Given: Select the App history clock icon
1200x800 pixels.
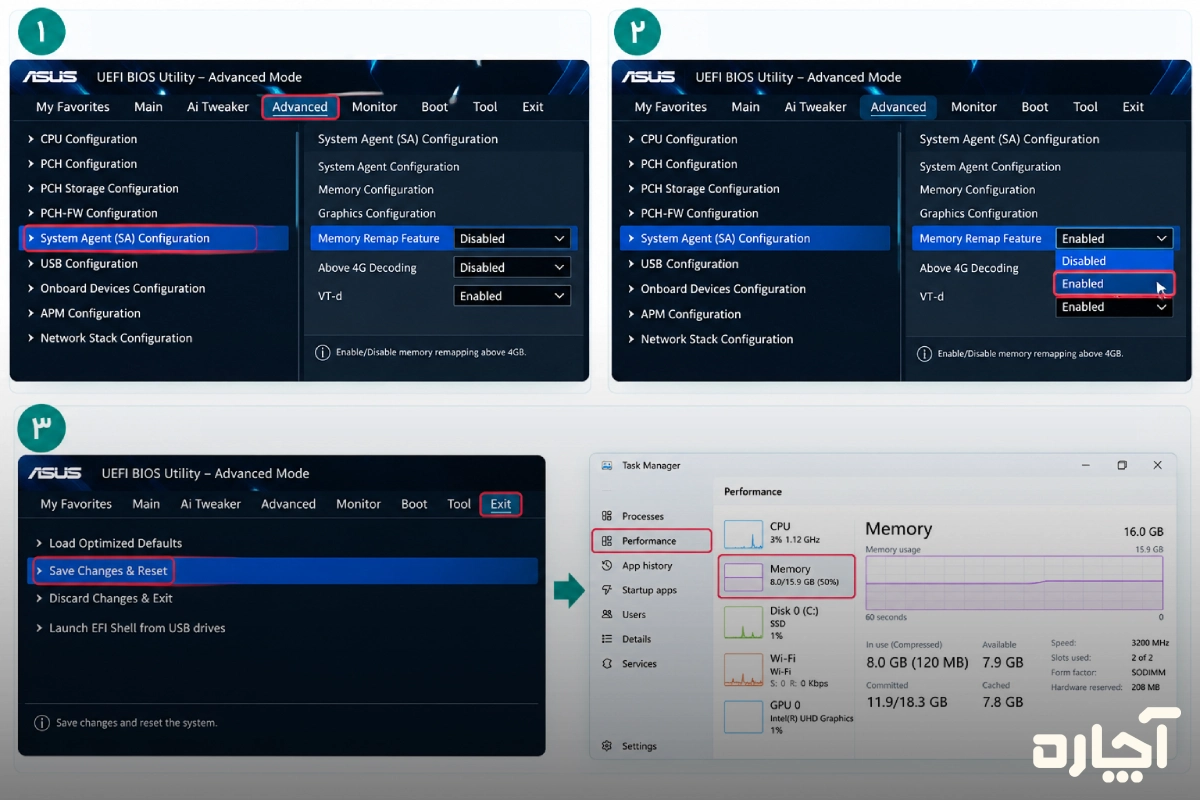Looking at the screenshot, I should pyautogui.click(x=607, y=566).
